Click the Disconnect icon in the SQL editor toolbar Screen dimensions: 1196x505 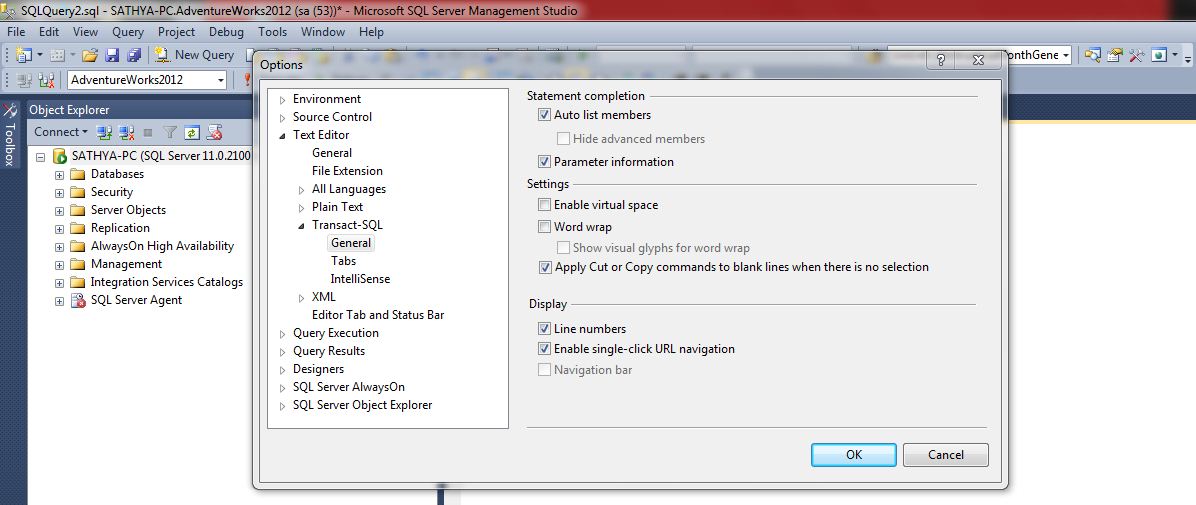47,80
